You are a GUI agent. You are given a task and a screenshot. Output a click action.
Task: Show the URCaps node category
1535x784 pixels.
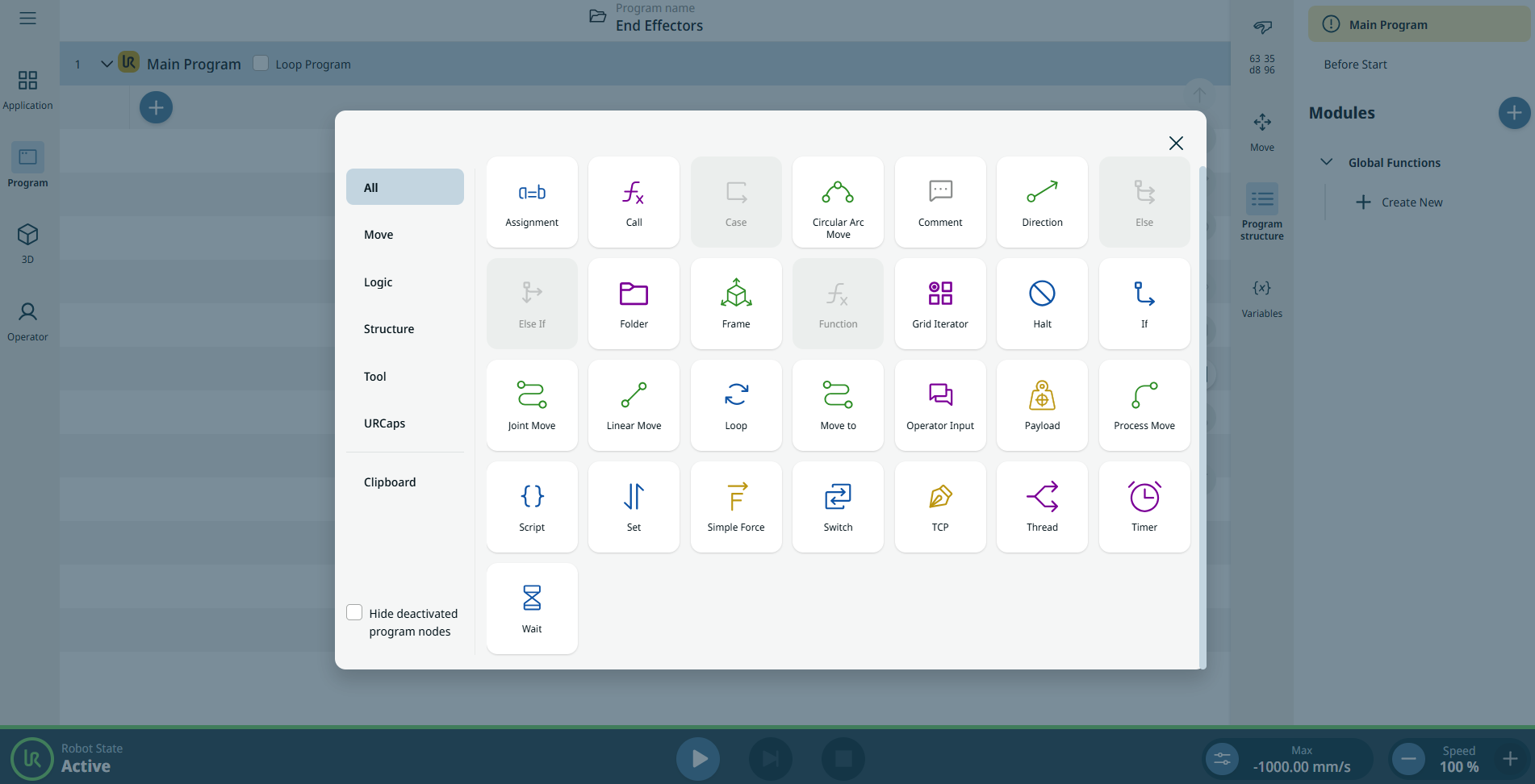click(x=385, y=423)
